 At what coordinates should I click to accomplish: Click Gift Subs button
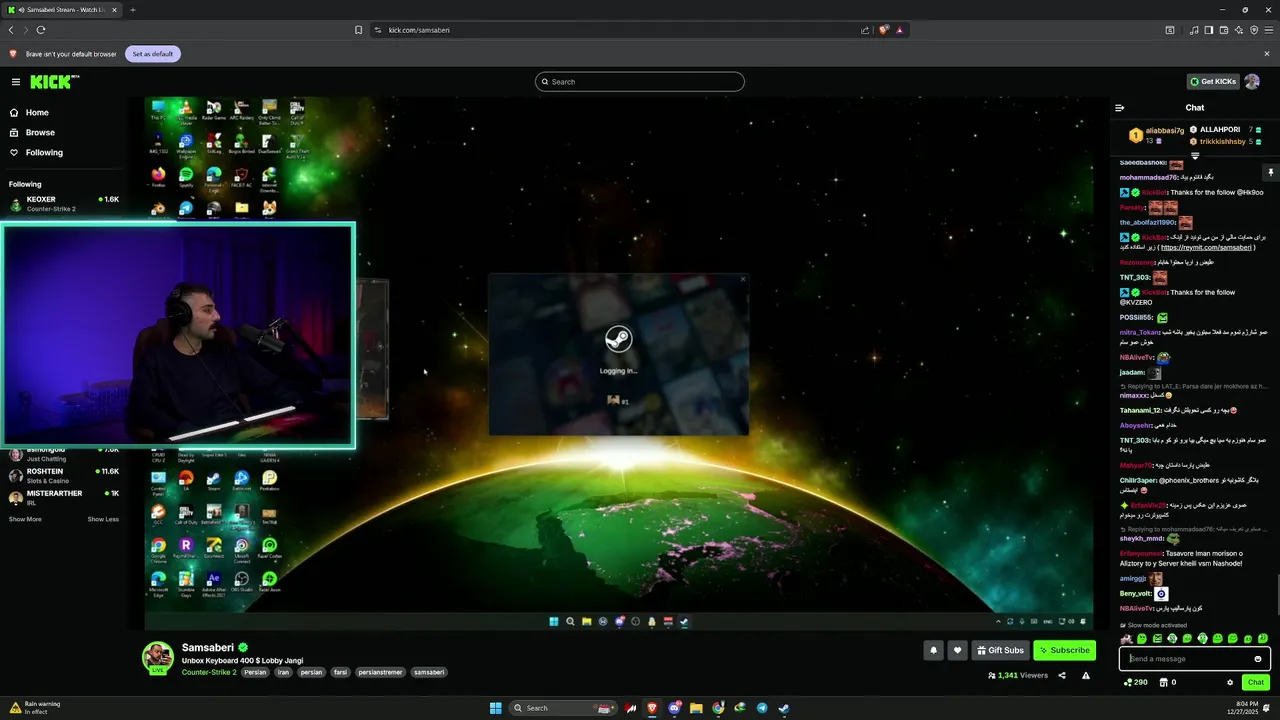pos(1000,650)
